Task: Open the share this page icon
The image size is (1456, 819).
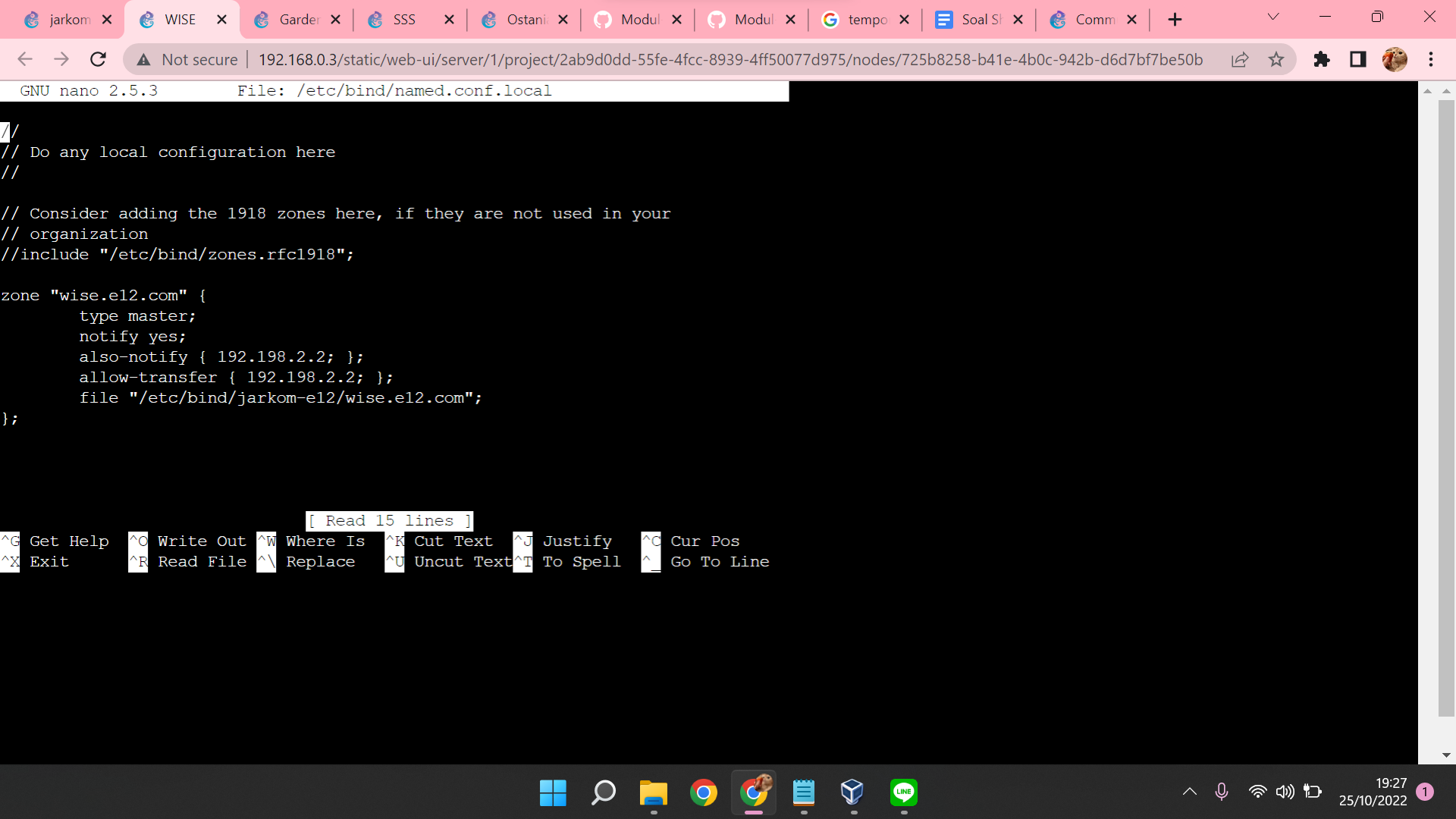Action: [1240, 59]
